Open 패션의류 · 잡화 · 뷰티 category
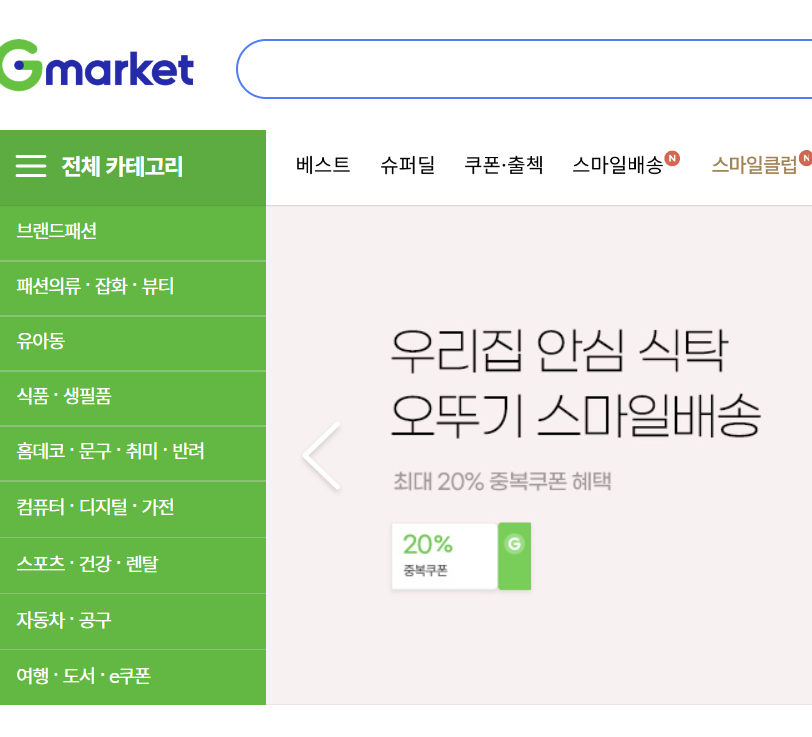The width and height of the screenshot is (812, 737). click(133, 286)
